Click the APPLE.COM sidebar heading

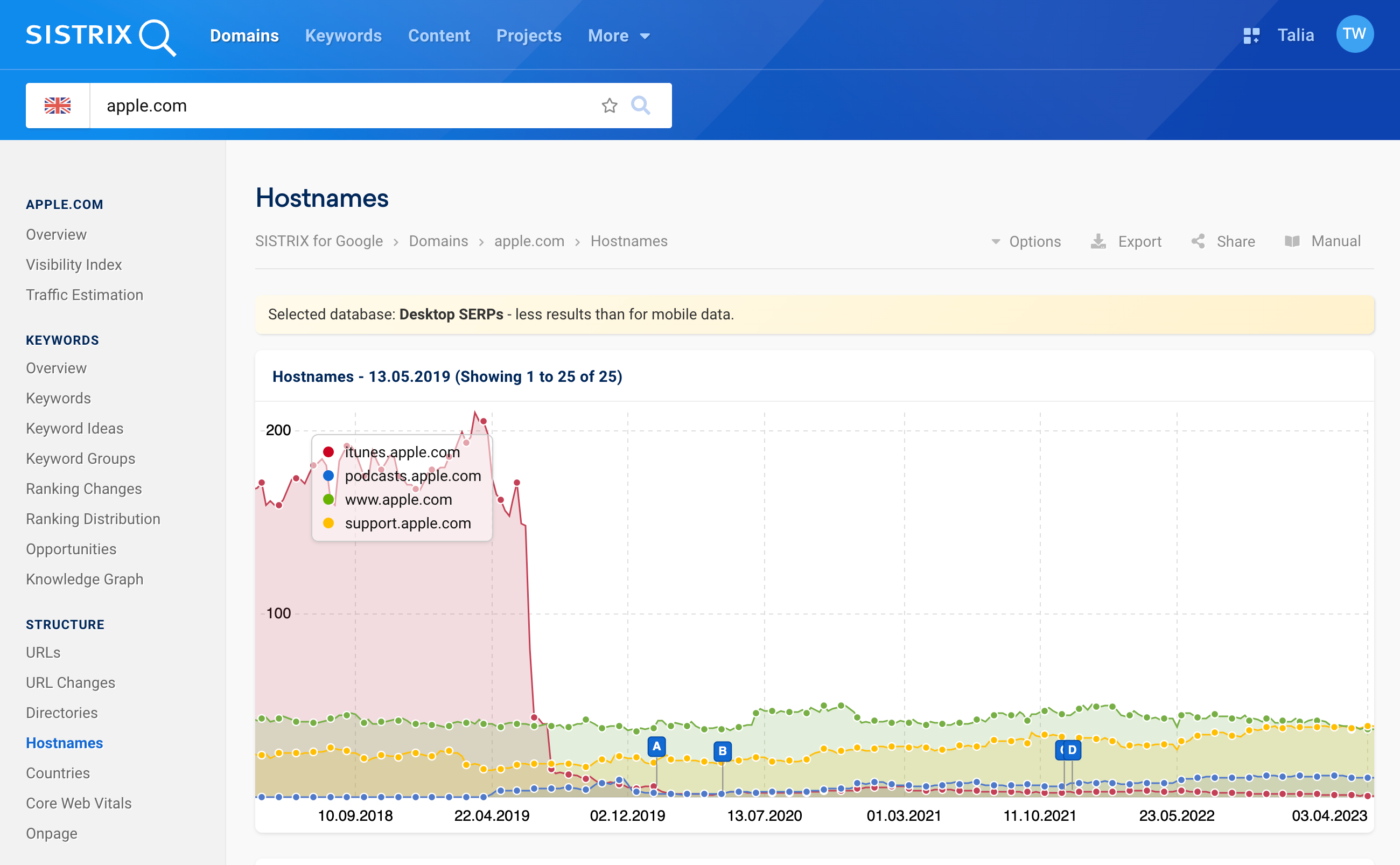[65, 204]
